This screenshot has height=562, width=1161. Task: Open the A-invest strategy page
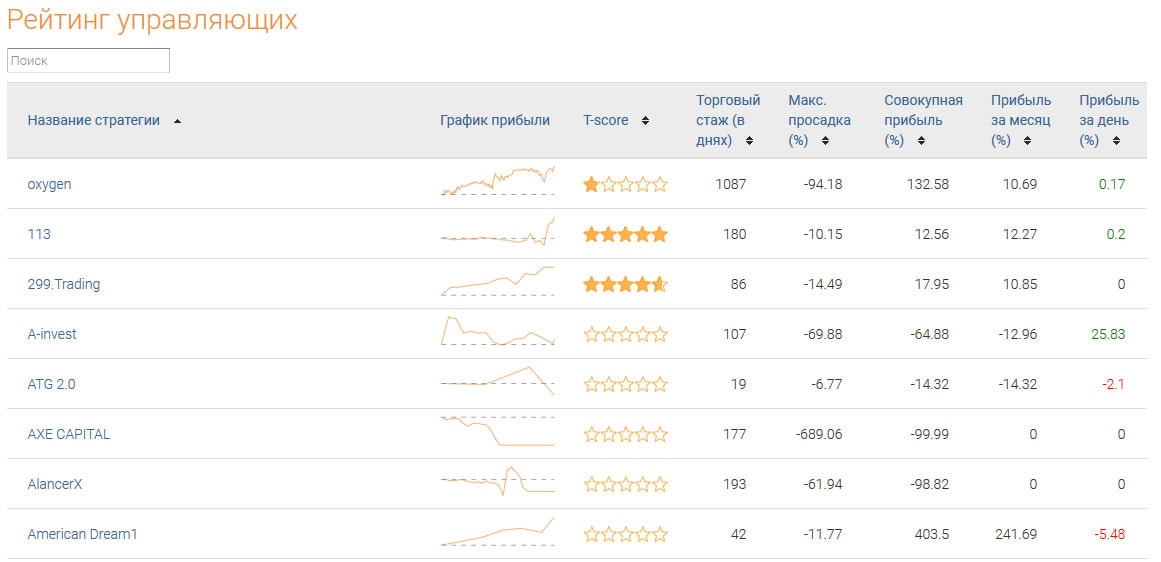52,334
